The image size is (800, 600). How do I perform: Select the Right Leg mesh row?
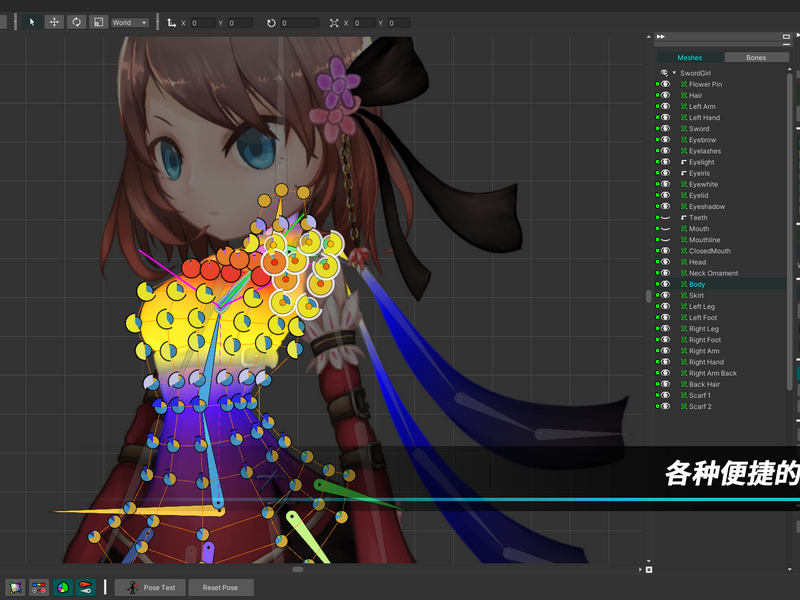721,329
